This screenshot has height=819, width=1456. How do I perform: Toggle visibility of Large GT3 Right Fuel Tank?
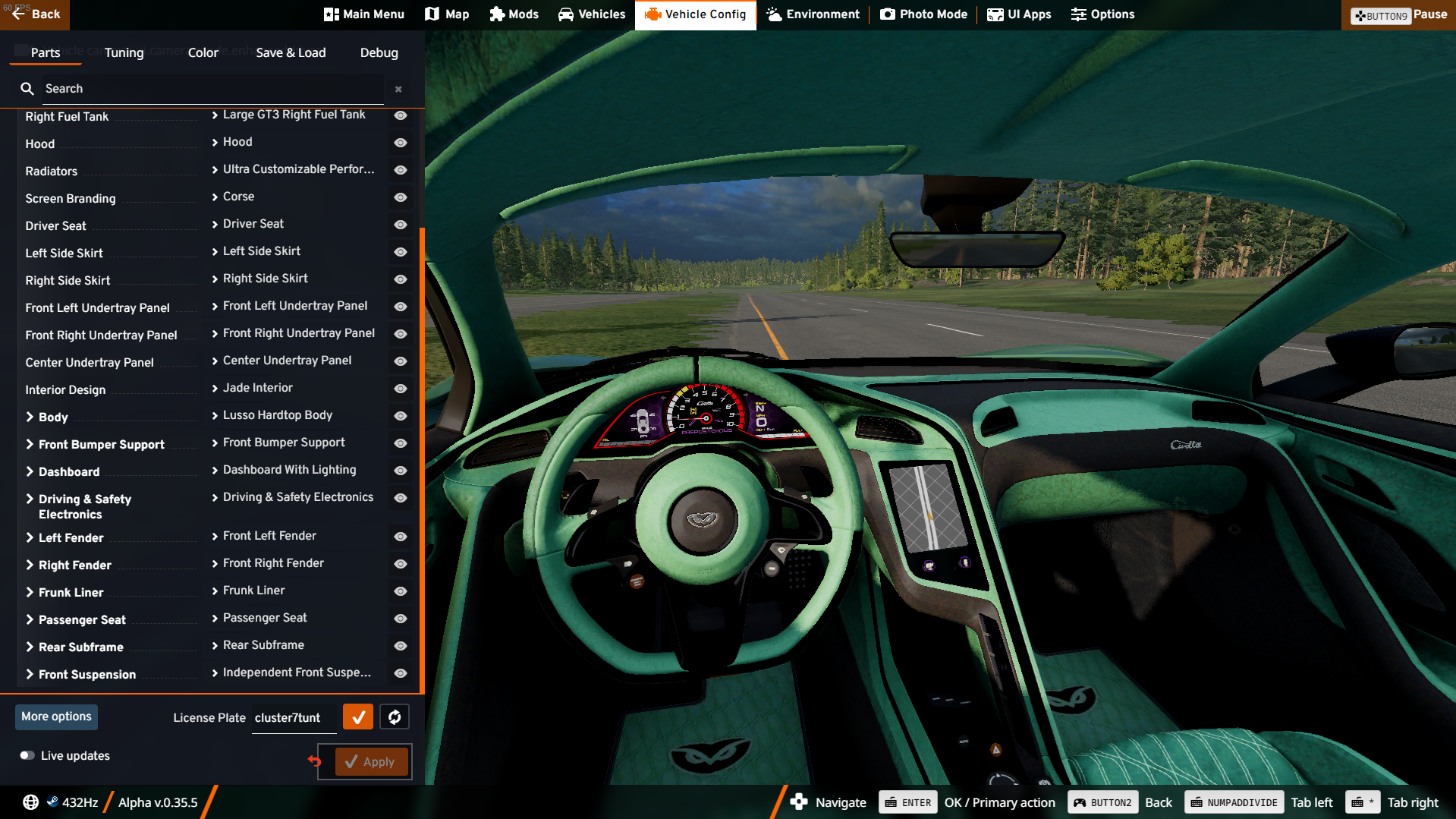401,115
